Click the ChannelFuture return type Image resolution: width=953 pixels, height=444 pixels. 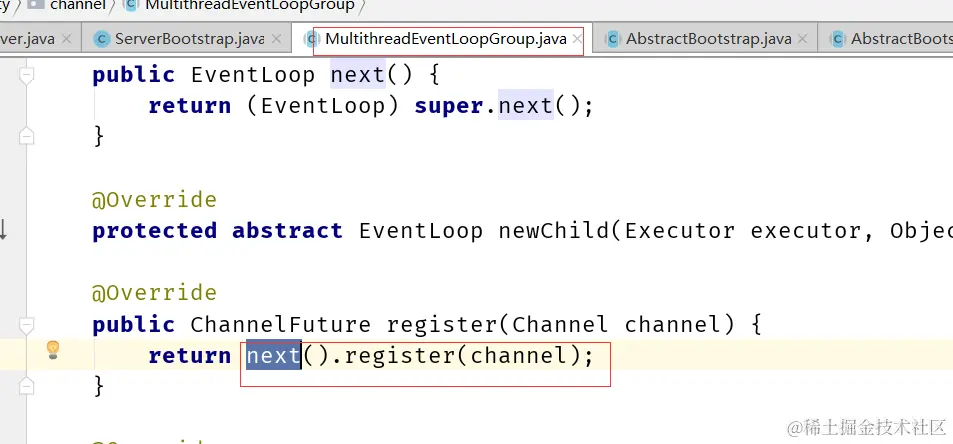281,324
